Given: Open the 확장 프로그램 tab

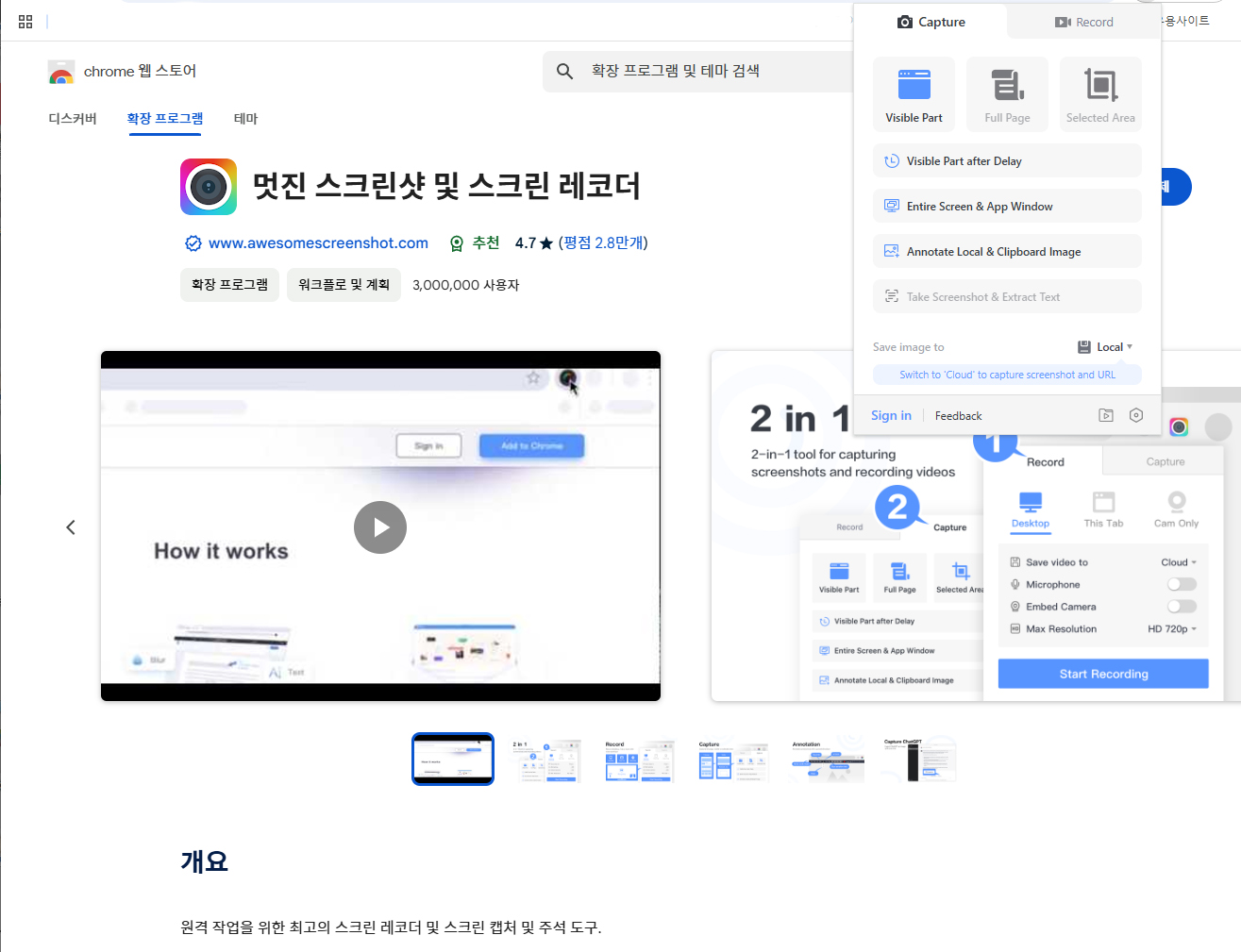Looking at the screenshot, I should click(165, 118).
